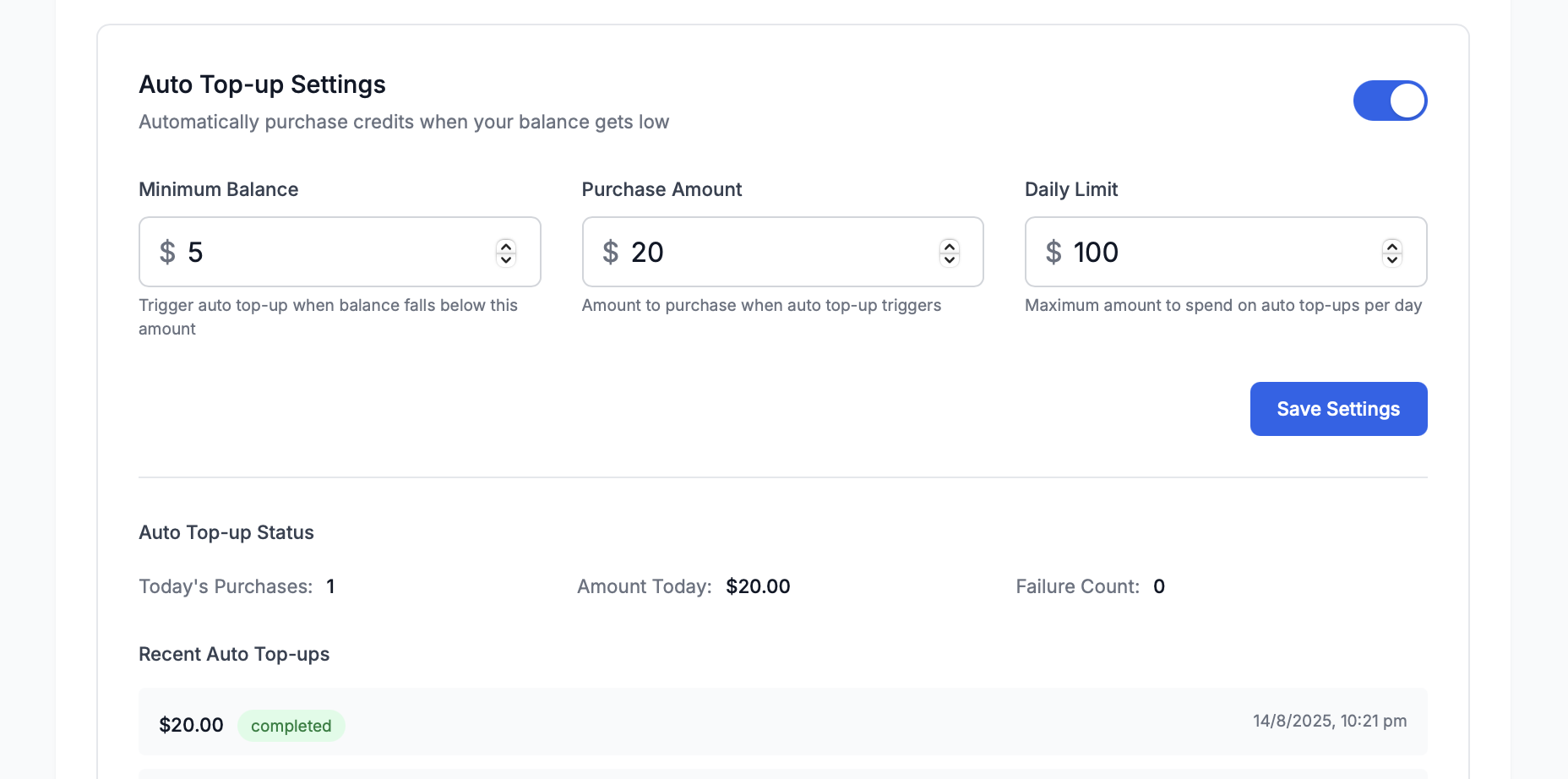Image resolution: width=1568 pixels, height=779 pixels.
Task: Click the completed status badge
Action: (291, 725)
